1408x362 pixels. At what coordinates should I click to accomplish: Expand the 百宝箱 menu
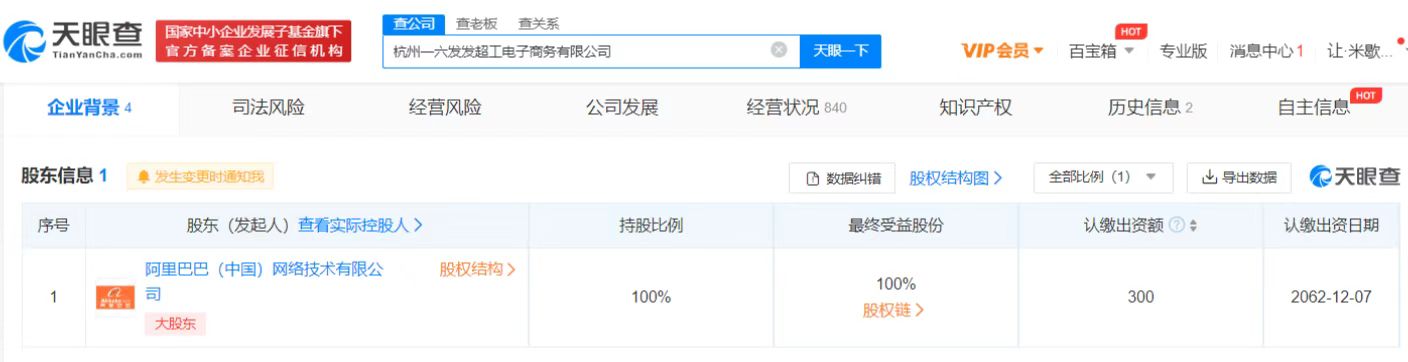pyautogui.click(x=1101, y=51)
